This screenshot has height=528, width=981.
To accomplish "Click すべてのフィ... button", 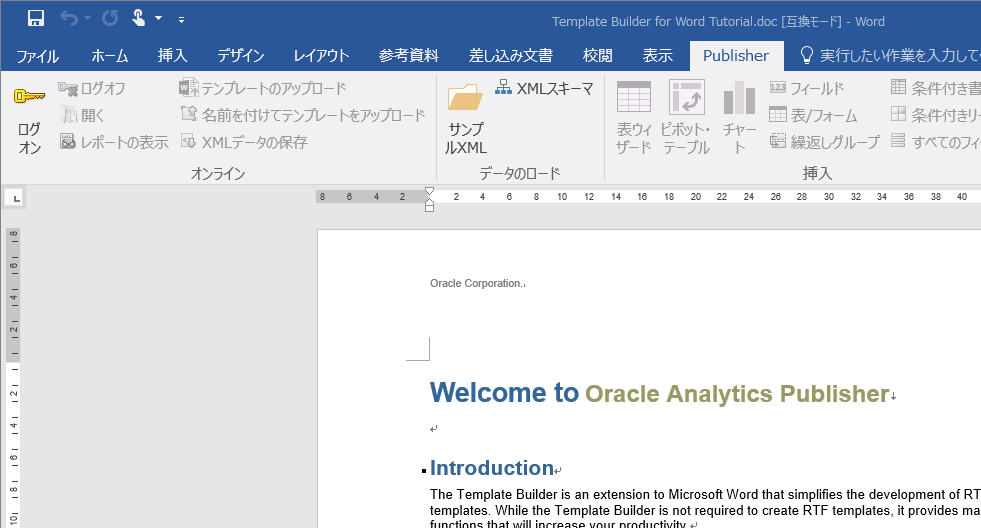I will coord(935,142).
